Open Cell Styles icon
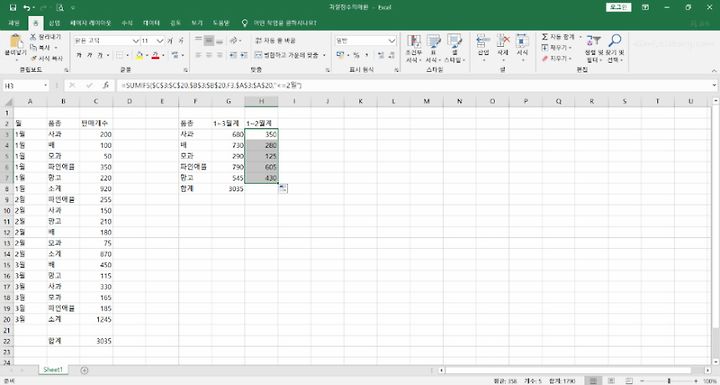The height and width of the screenshot is (385, 720). (x=454, y=41)
